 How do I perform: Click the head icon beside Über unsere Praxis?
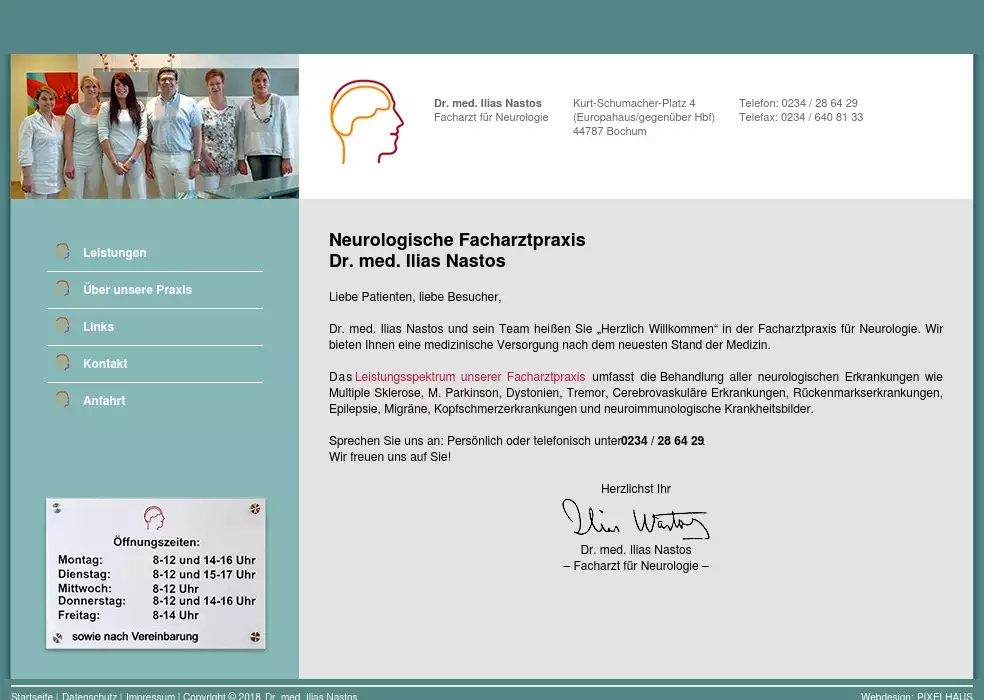click(62, 289)
